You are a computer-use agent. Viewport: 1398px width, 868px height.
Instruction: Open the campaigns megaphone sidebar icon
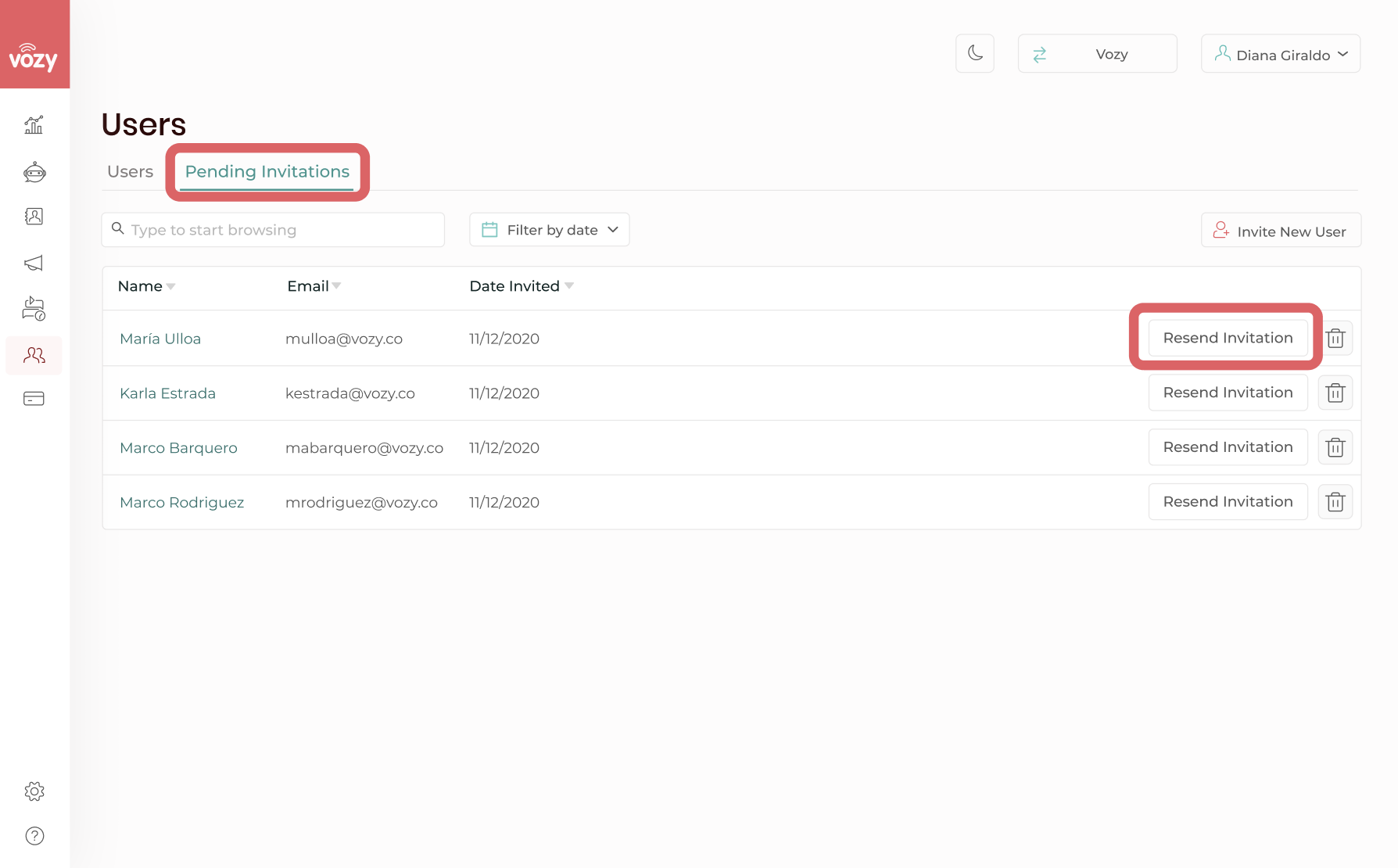tap(34, 264)
